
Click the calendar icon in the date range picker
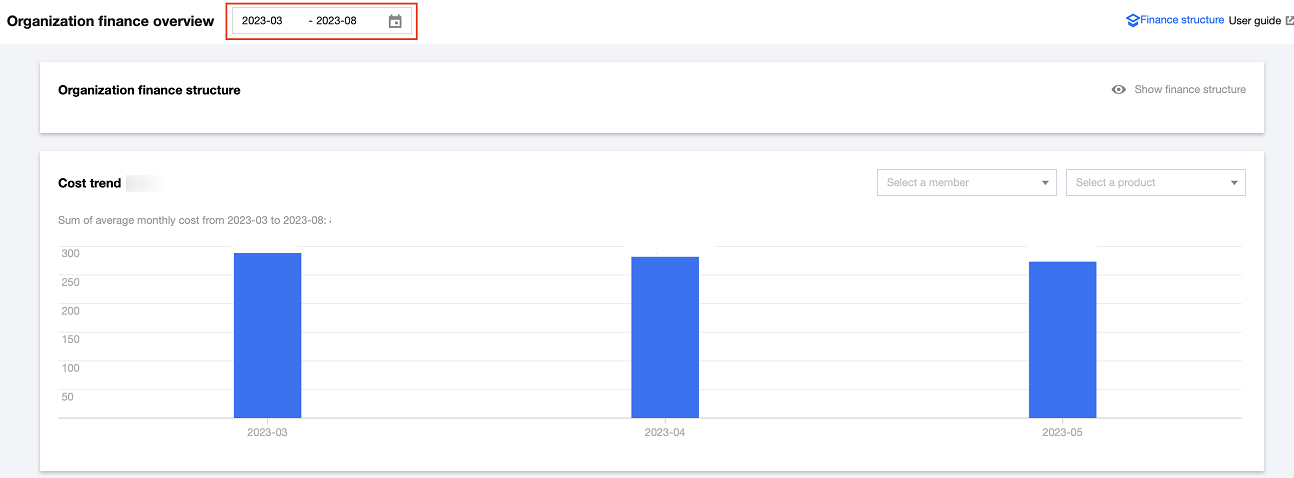tap(395, 21)
